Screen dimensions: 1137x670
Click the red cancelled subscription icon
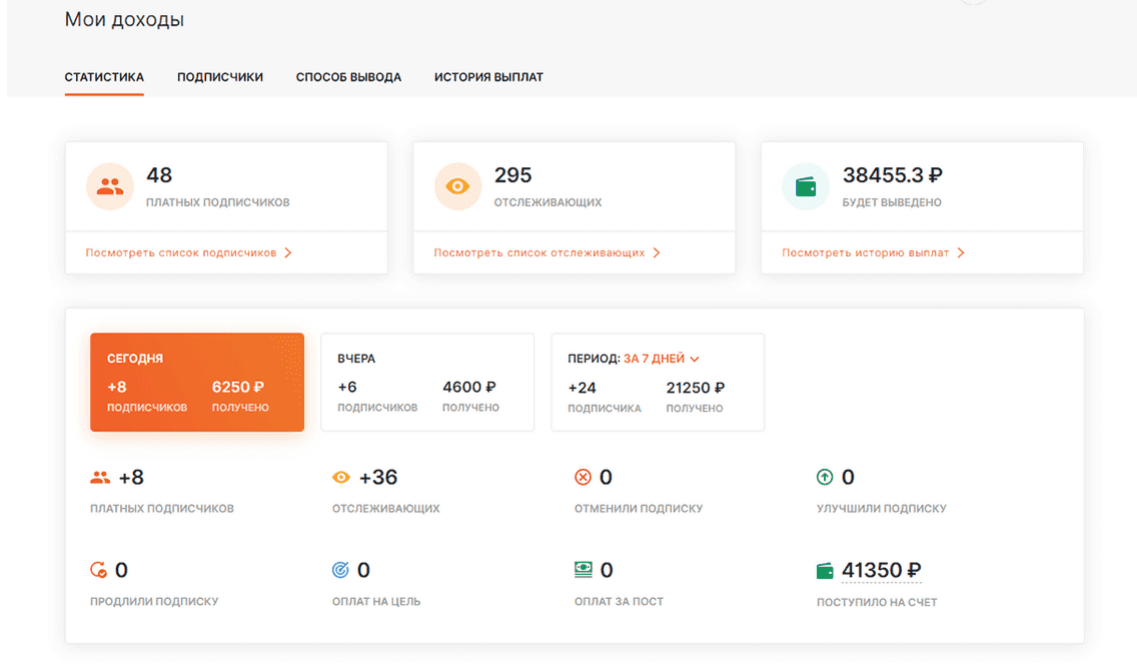583,477
